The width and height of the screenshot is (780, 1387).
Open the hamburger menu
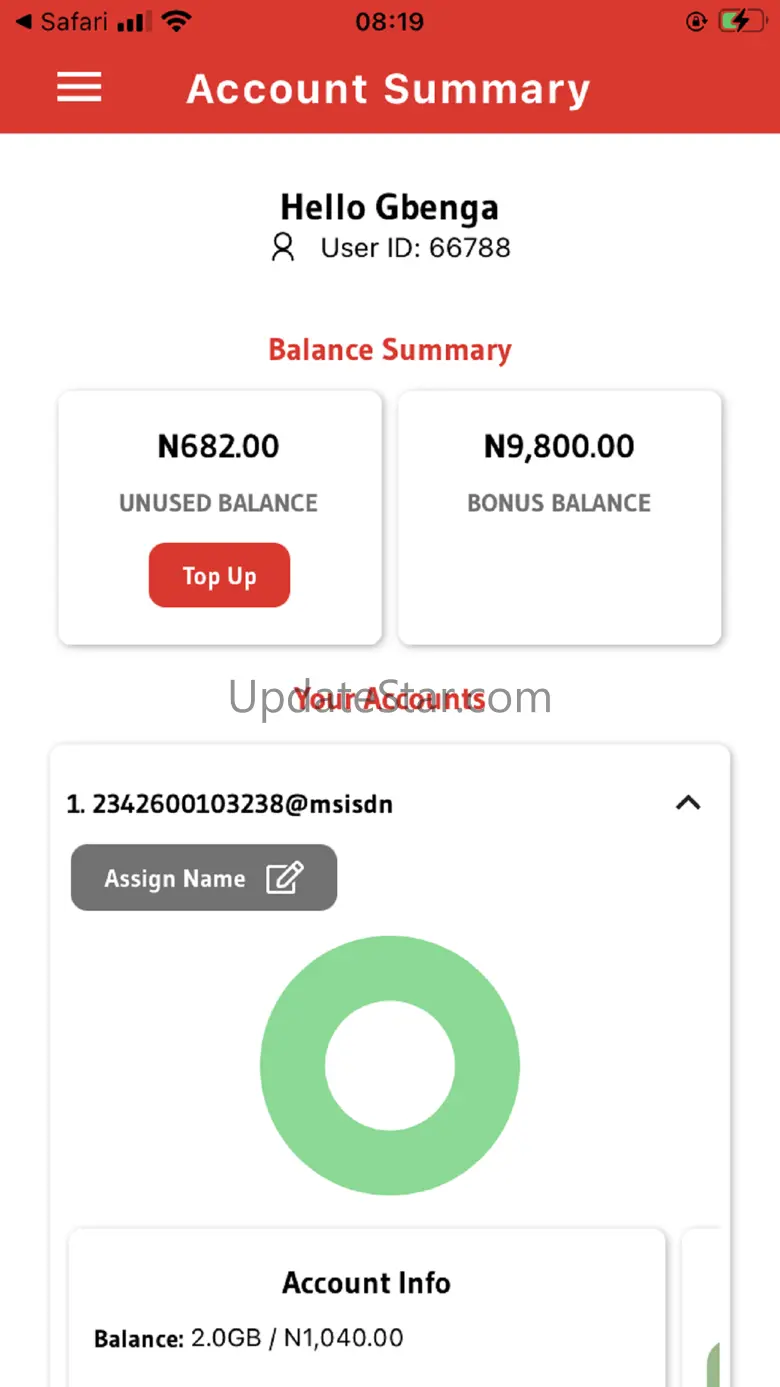(79, 88)
